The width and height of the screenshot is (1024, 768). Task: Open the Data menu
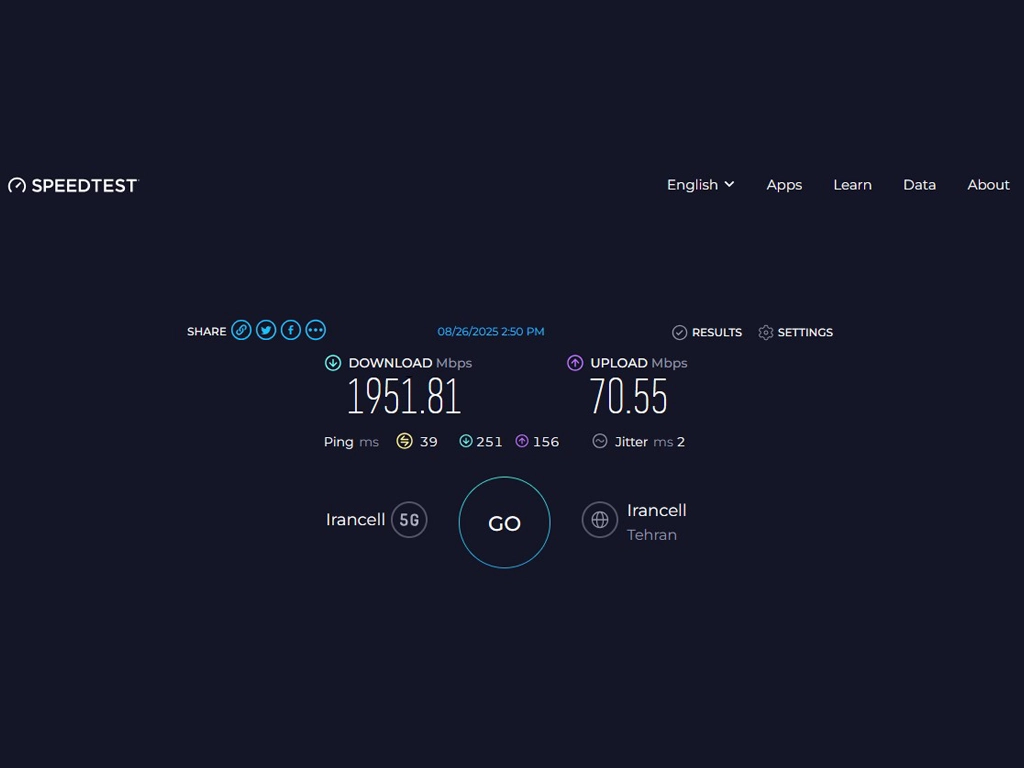tap(919, 185)
